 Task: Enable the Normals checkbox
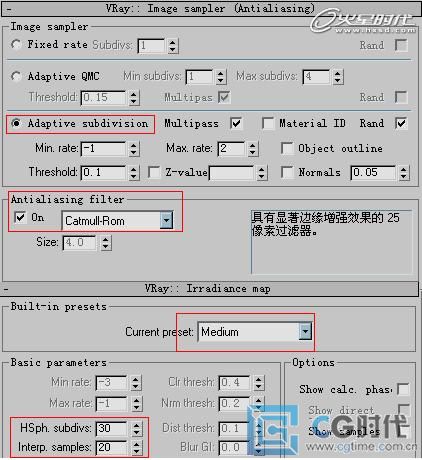pyautogui.click(x=287, y=172)
